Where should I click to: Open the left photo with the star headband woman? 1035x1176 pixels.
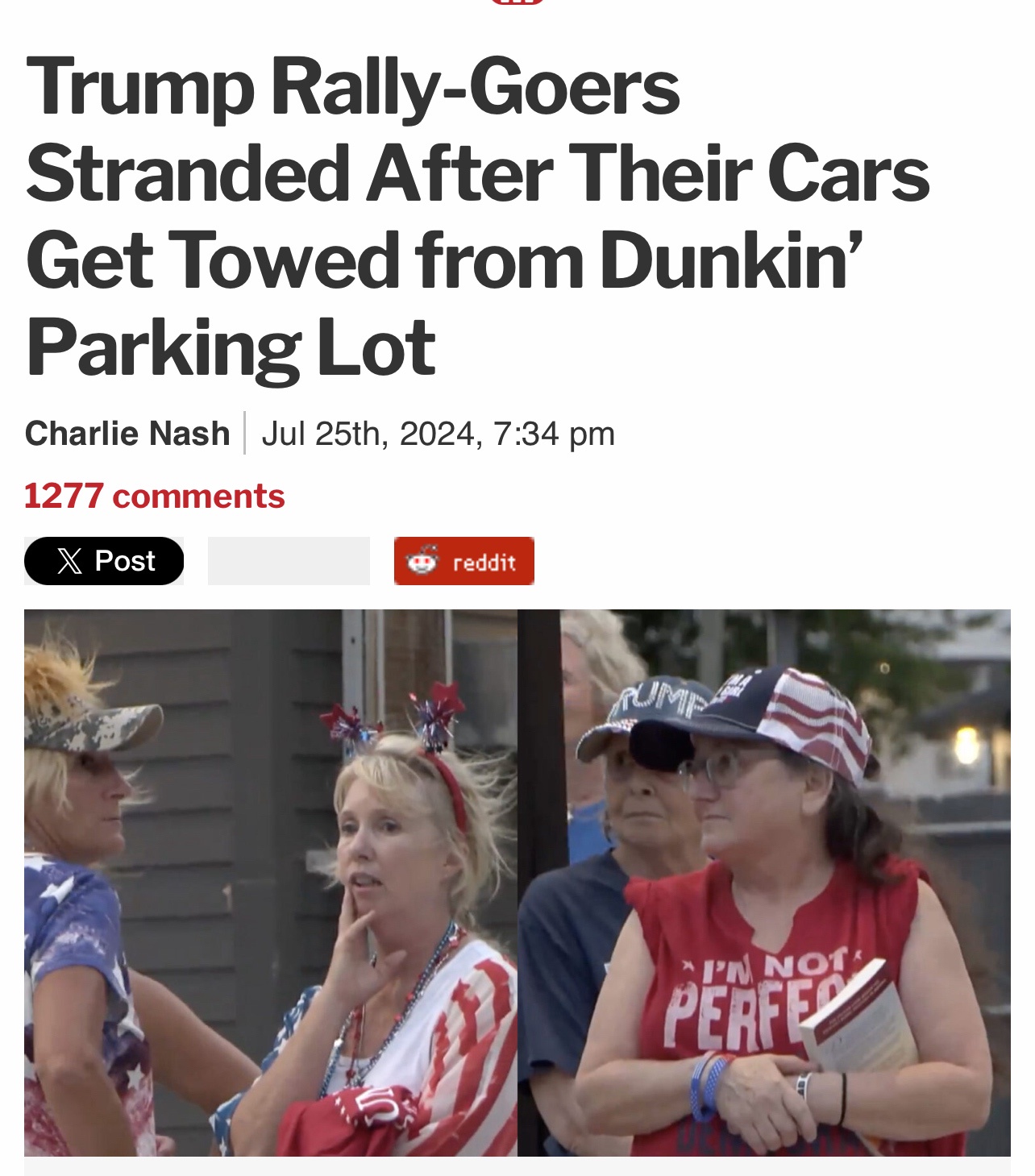pos(271,883)
